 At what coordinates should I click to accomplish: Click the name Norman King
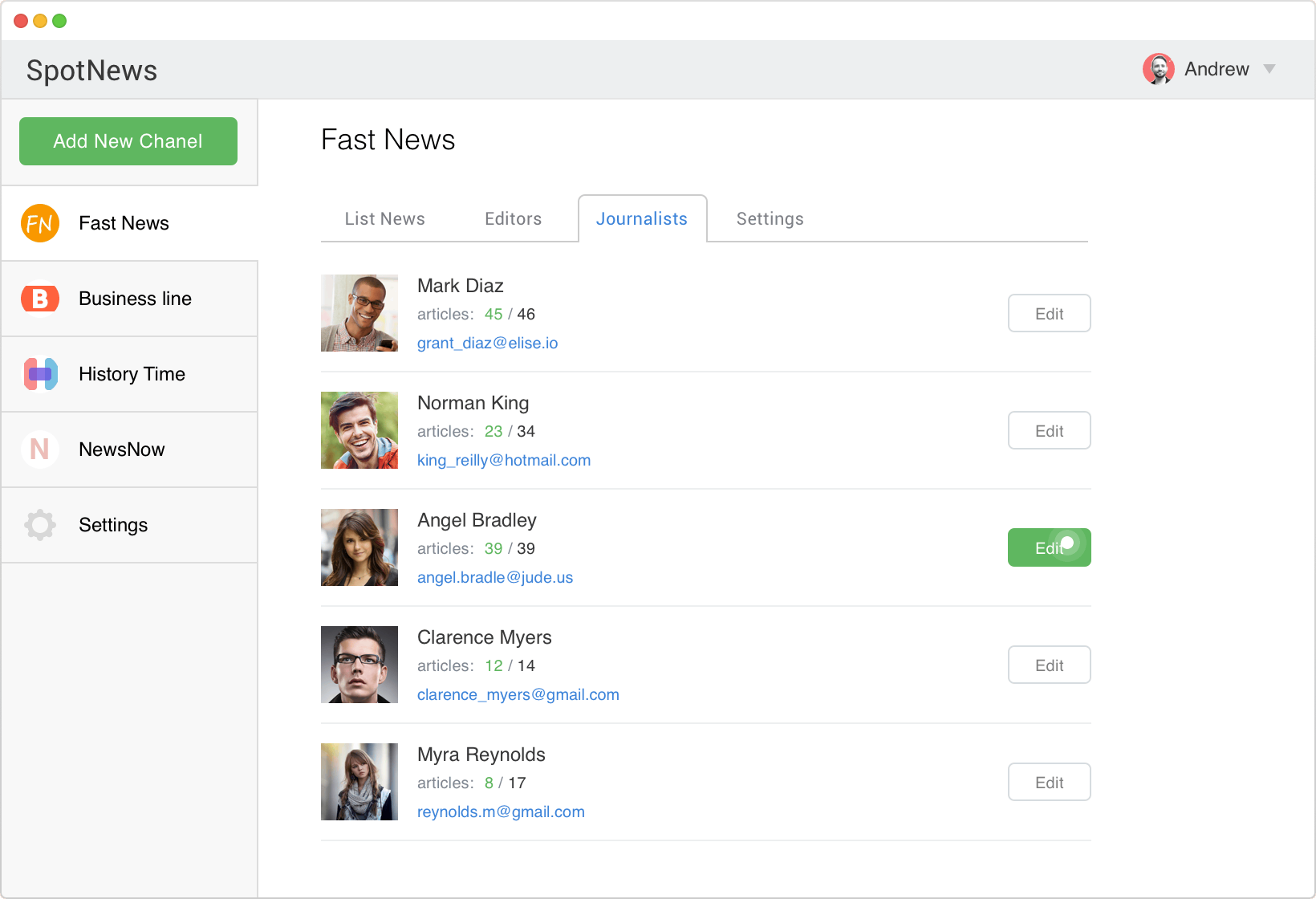(473, 403)
